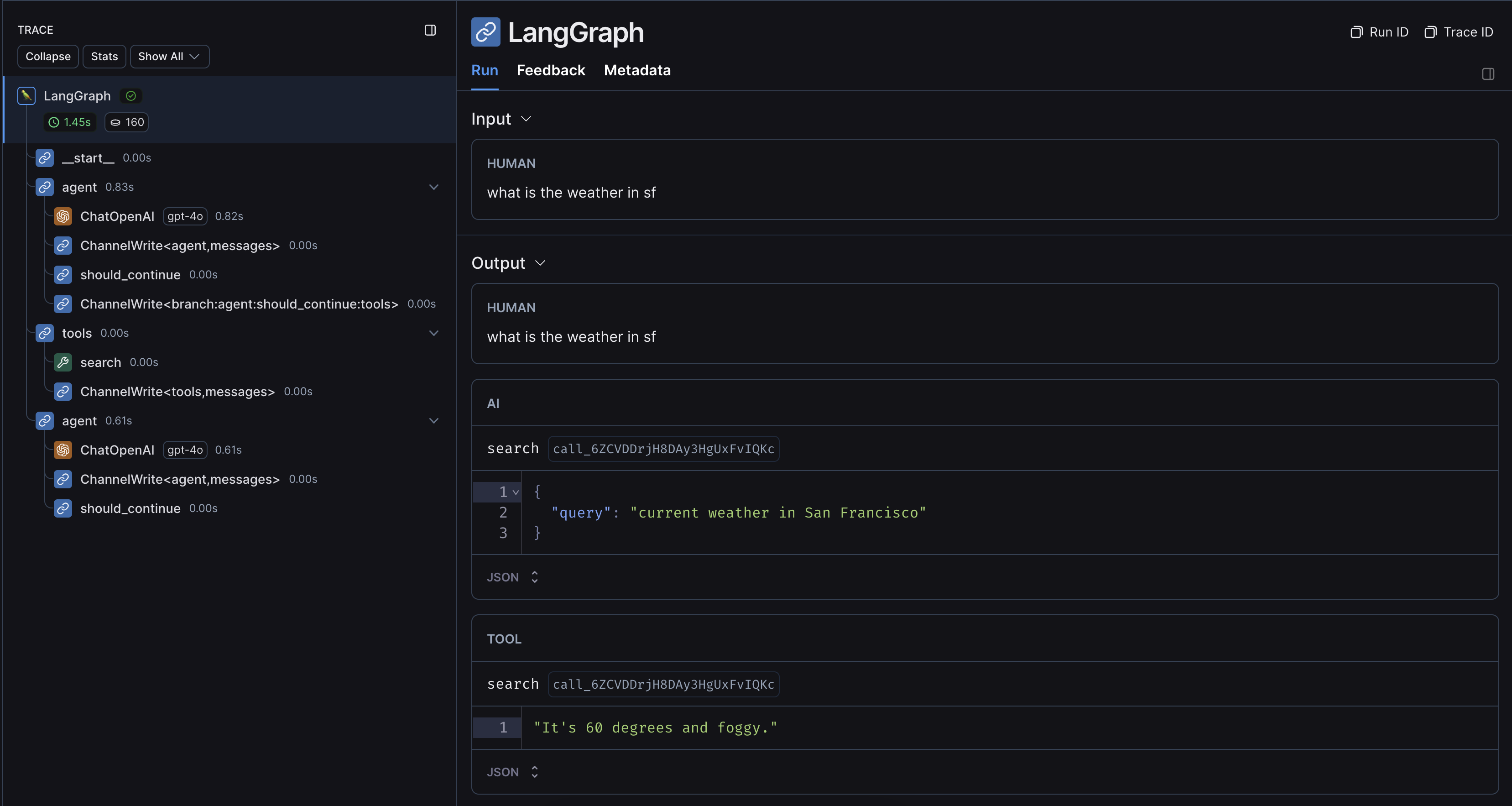This screenshot has width=1512, height=806.
Task: Select the green search tool icon
Action: click(63, 362)
